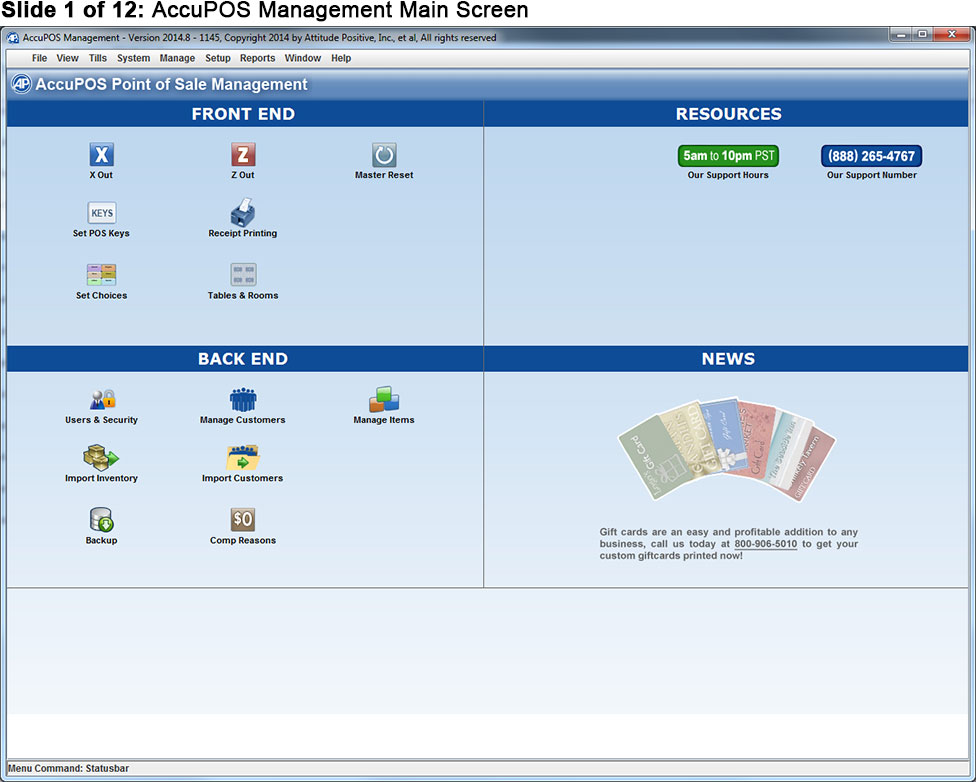
Task: Open Tables & Rooms icon
Action: coord(243,275)
